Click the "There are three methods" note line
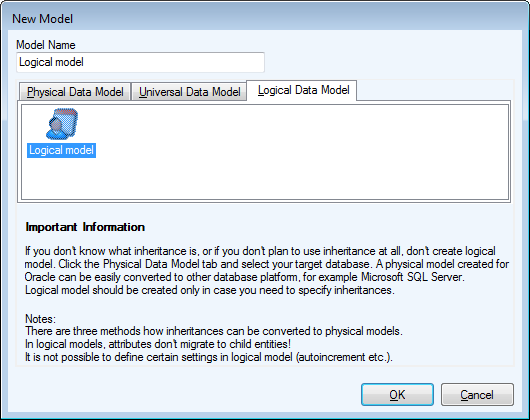 tap(214, 331)
